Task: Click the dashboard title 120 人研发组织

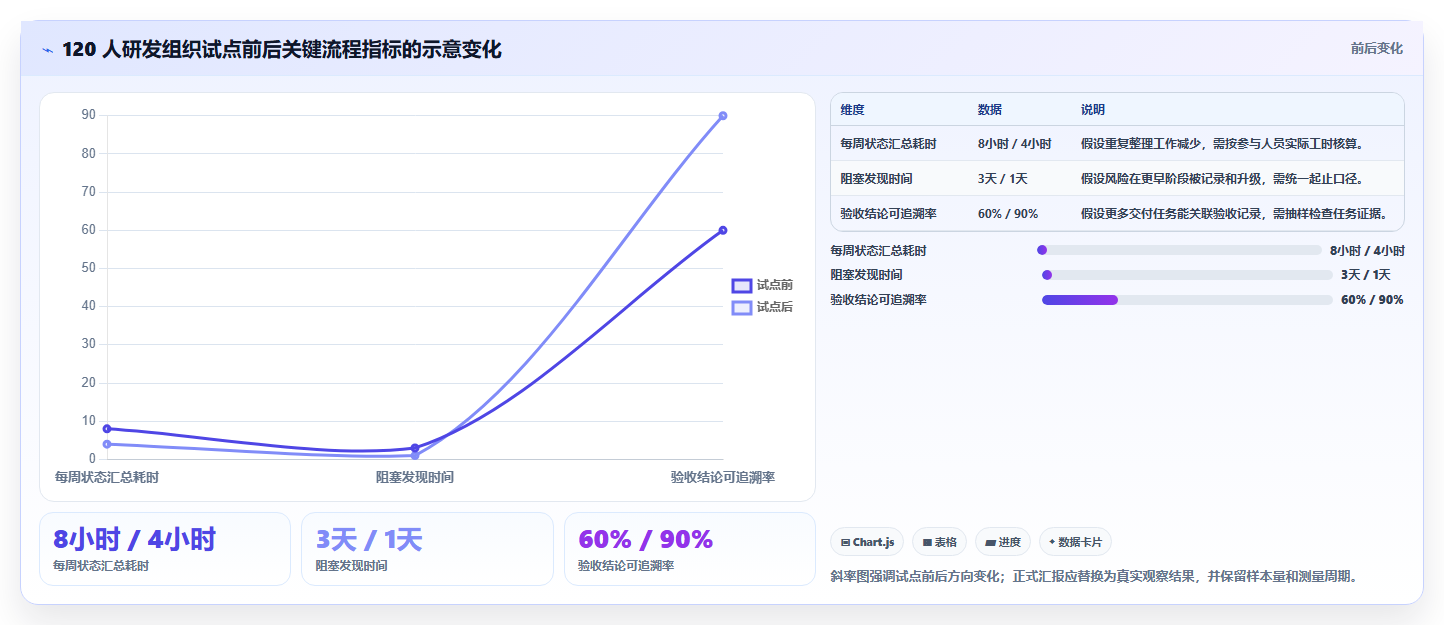Action: (x=281, y=49)
